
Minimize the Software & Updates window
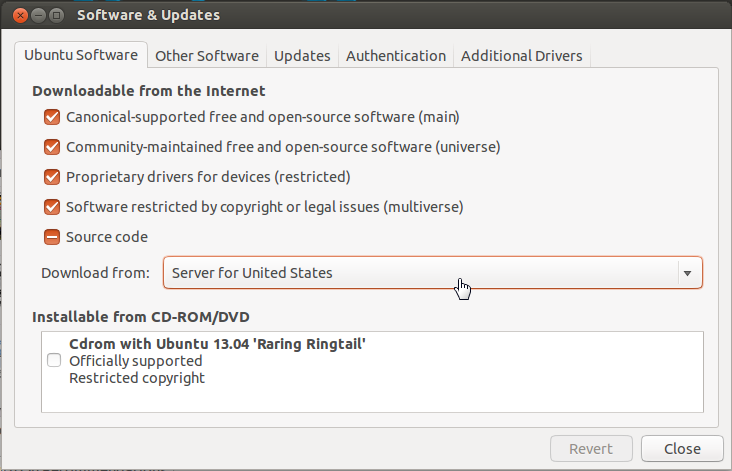(x=36, y=15)
